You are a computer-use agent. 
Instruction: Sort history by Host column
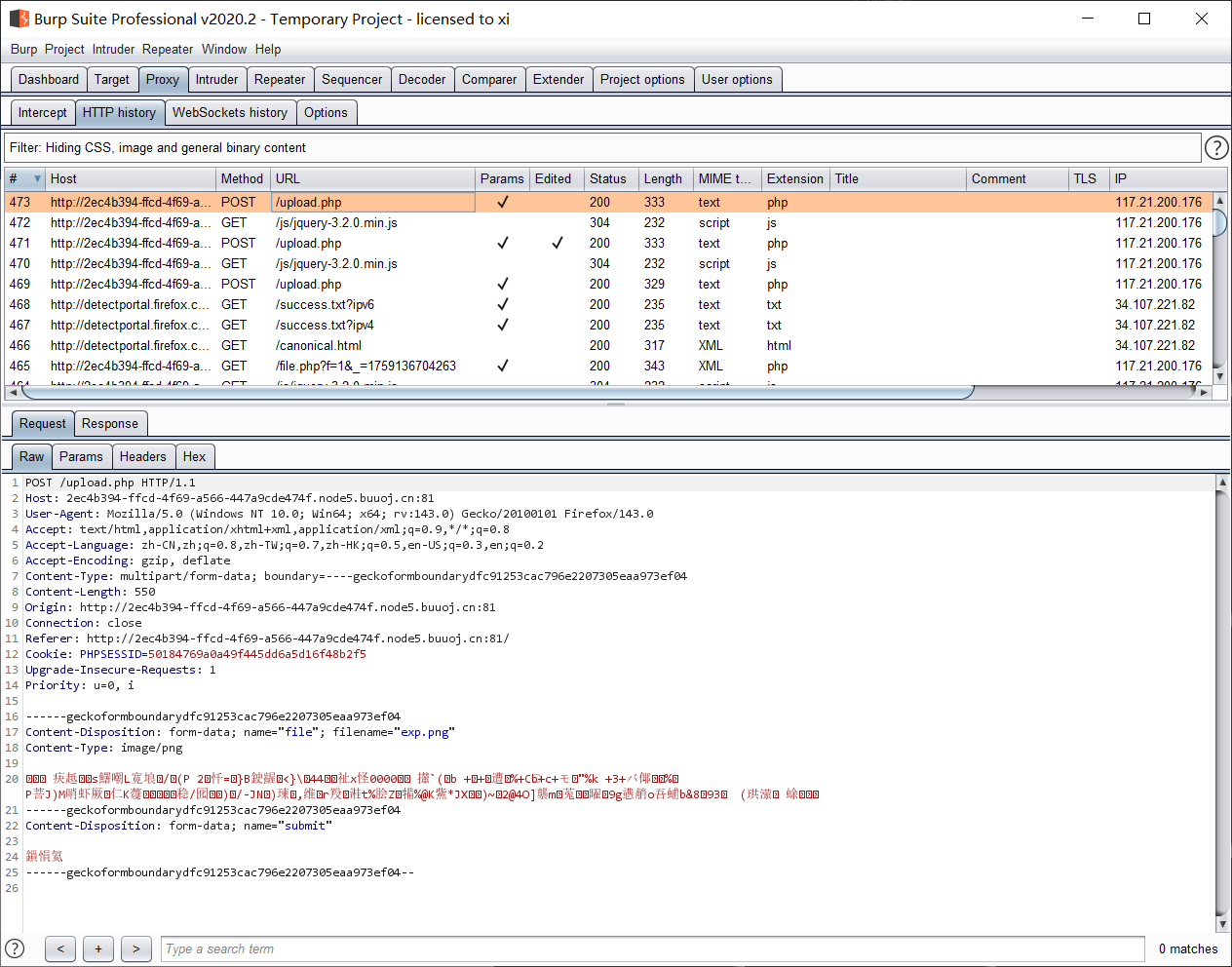pos(131,179)
